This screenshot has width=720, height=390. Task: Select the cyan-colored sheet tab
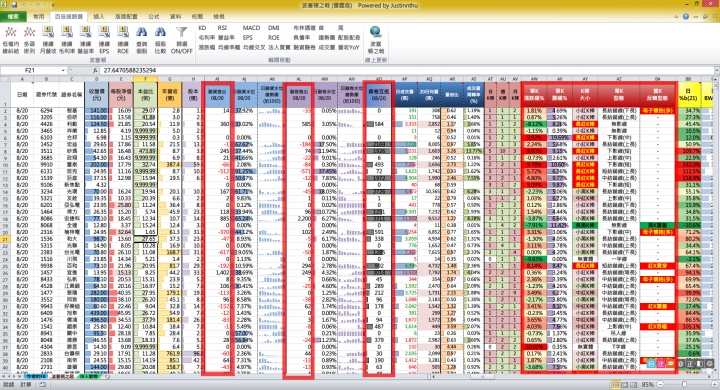tap(36, 376)
